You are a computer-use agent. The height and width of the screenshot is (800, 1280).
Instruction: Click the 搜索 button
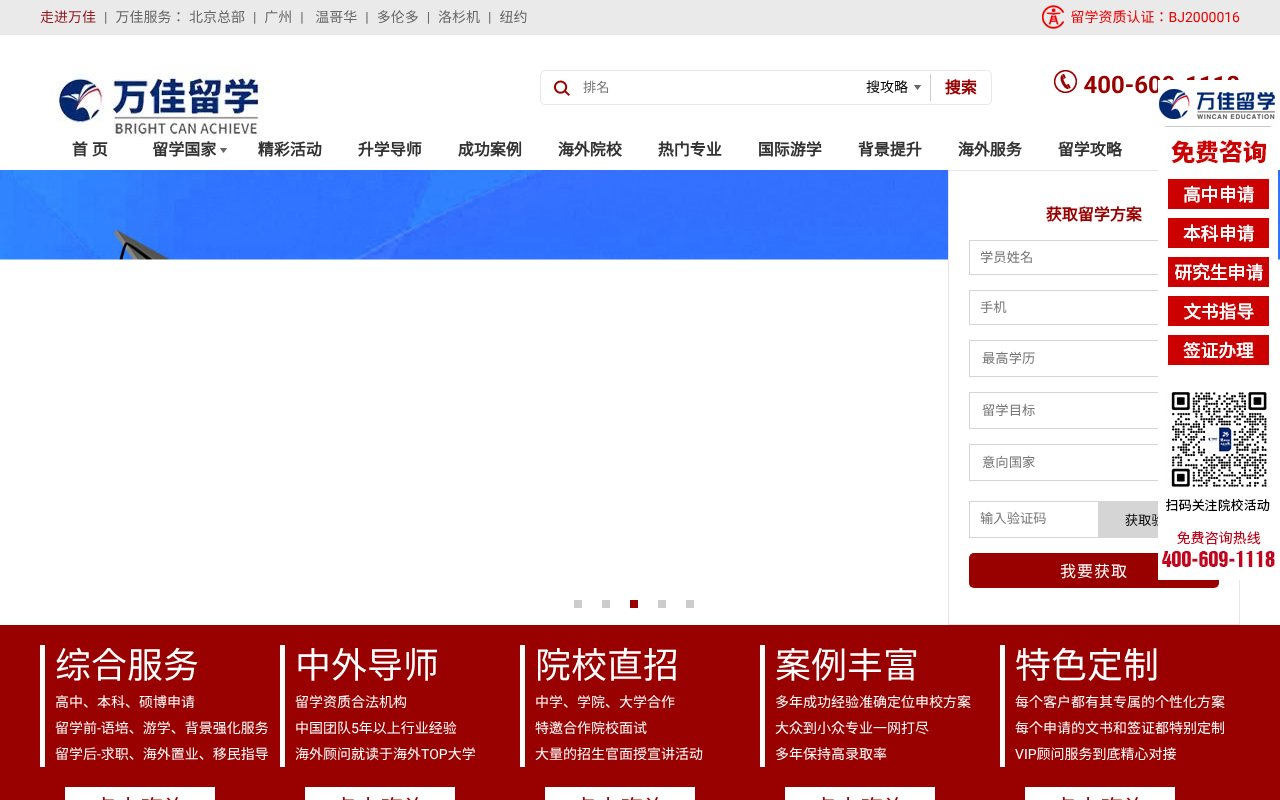pos(960,87)
